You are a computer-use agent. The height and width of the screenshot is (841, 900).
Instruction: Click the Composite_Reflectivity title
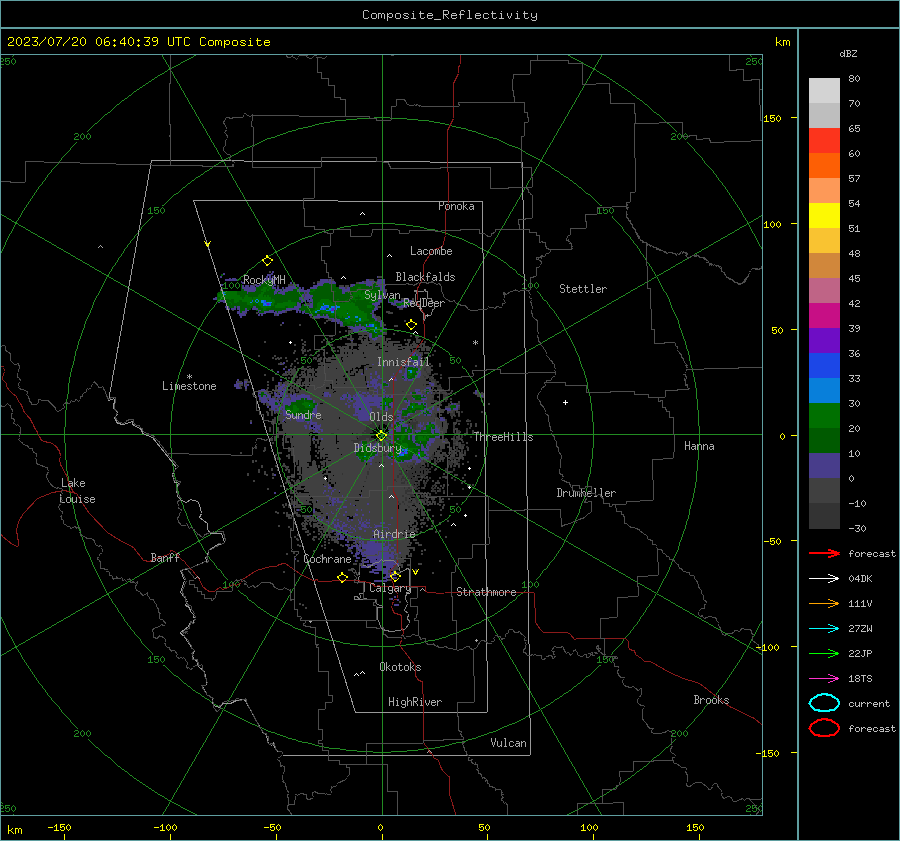450,15
